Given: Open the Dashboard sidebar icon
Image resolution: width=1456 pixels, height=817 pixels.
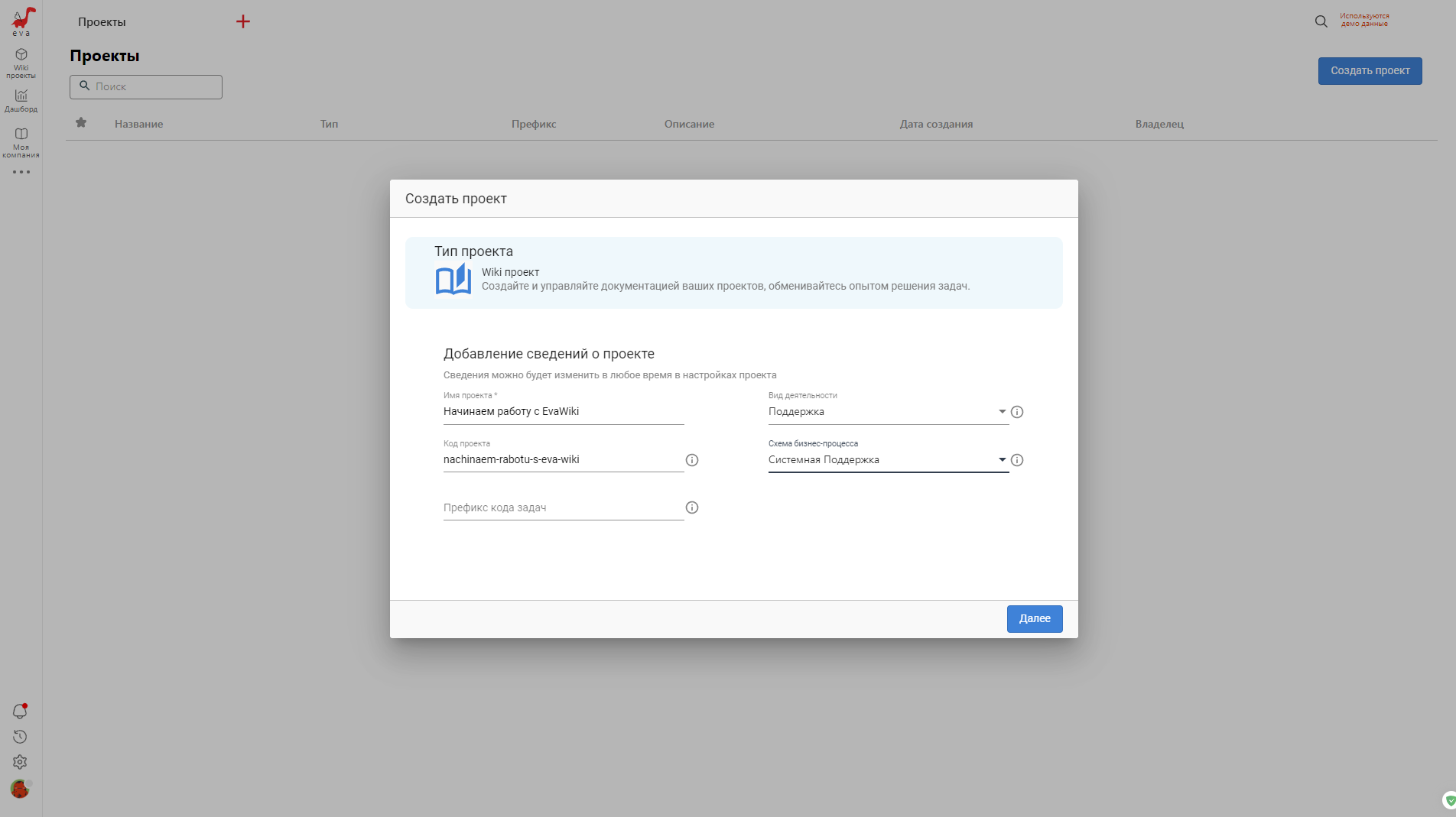Looking at the screenshot, I should coord(21,100).
